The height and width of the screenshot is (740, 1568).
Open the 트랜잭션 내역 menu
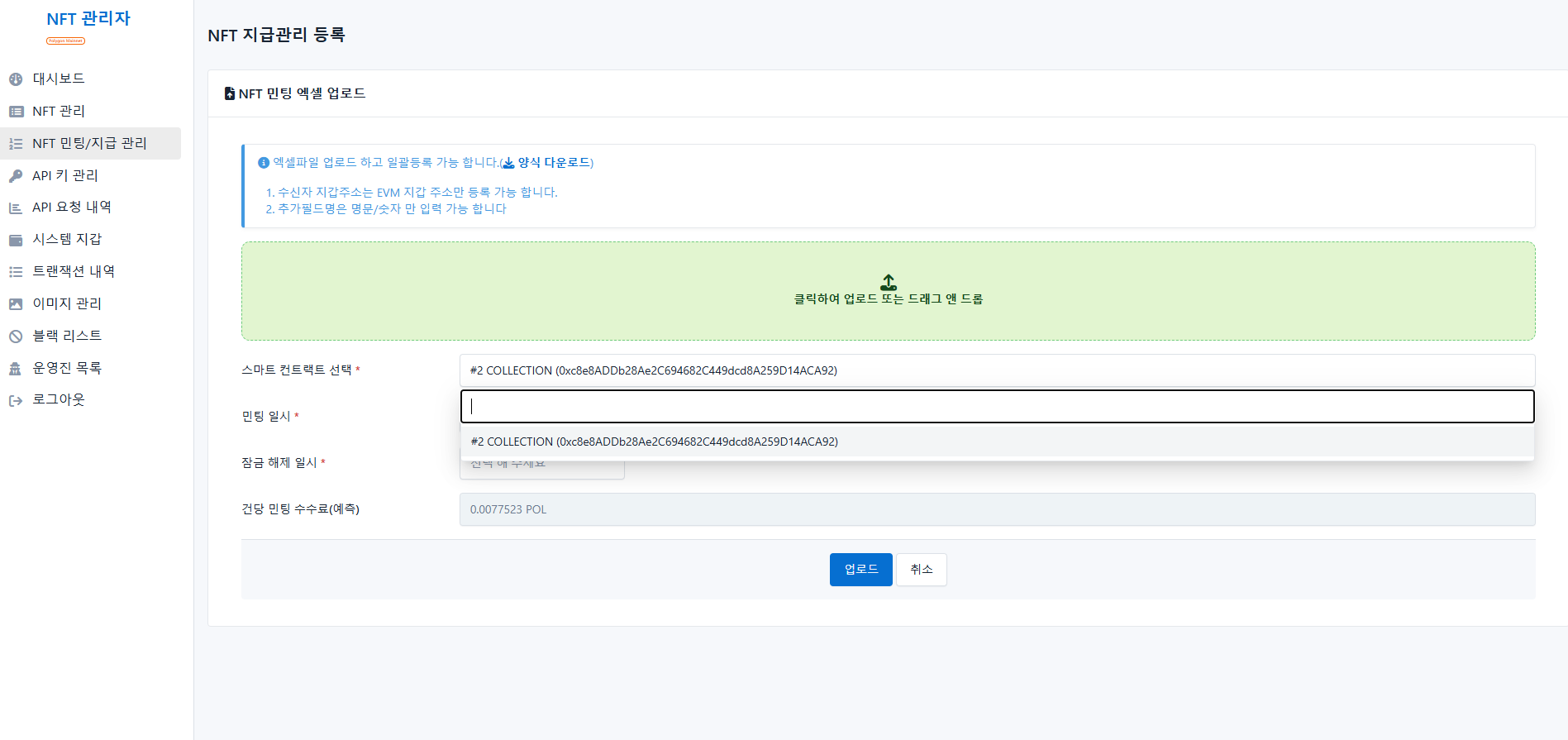pyautogui.click(x=74, y=271)
